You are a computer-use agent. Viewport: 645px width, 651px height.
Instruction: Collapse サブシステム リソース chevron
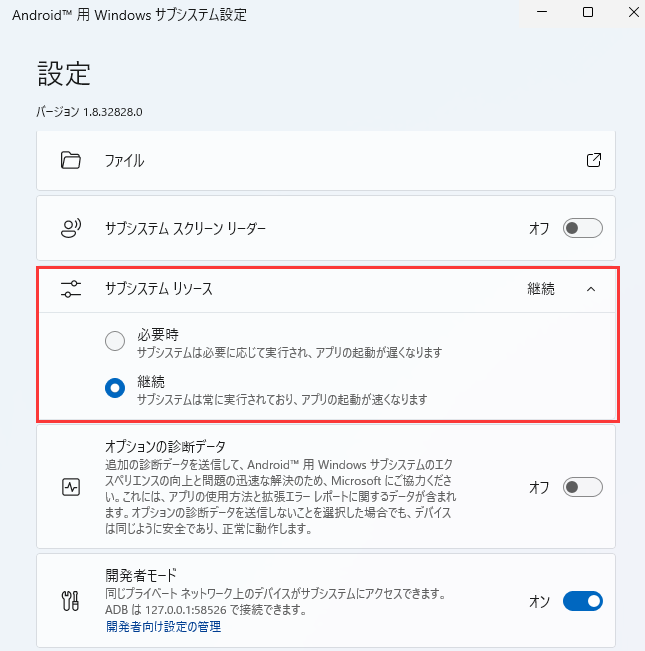(591, 289)
